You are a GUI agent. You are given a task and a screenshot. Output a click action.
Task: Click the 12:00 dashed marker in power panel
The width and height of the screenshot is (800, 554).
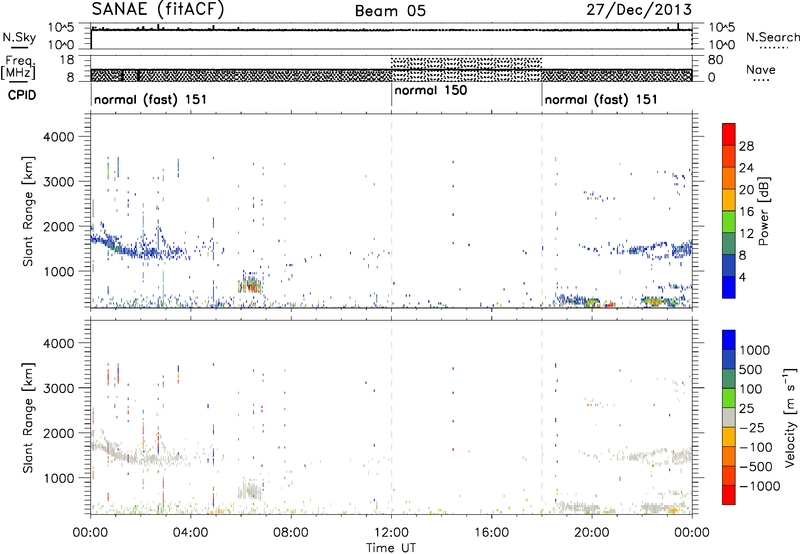point(391,210)
